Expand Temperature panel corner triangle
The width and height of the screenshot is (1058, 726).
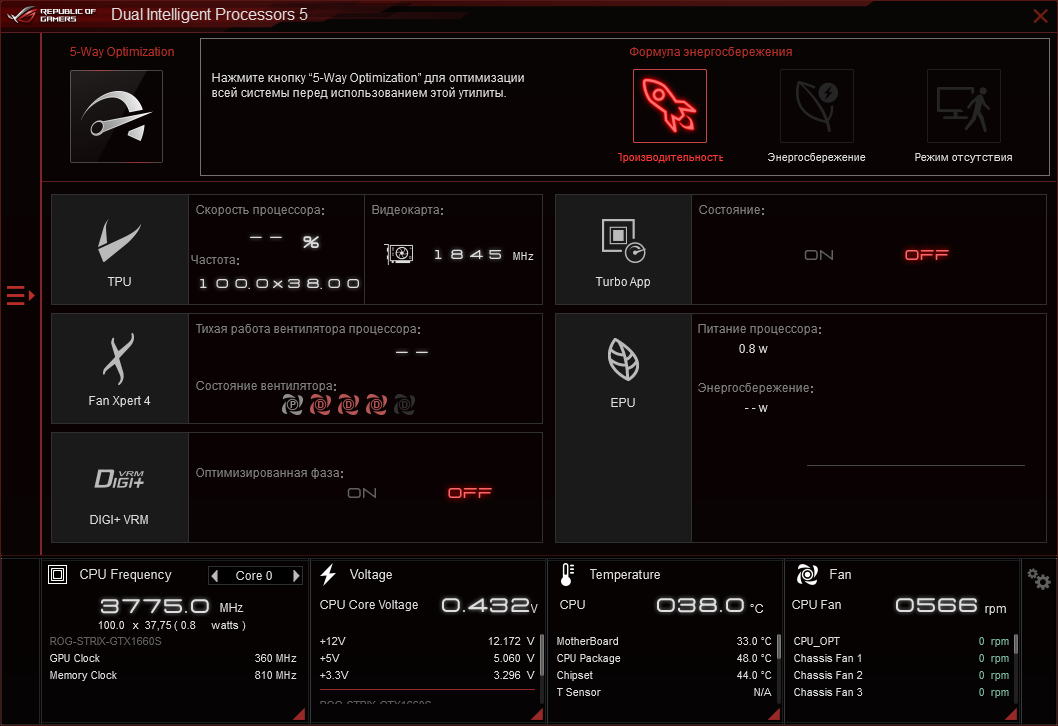(x=774, y=715)
